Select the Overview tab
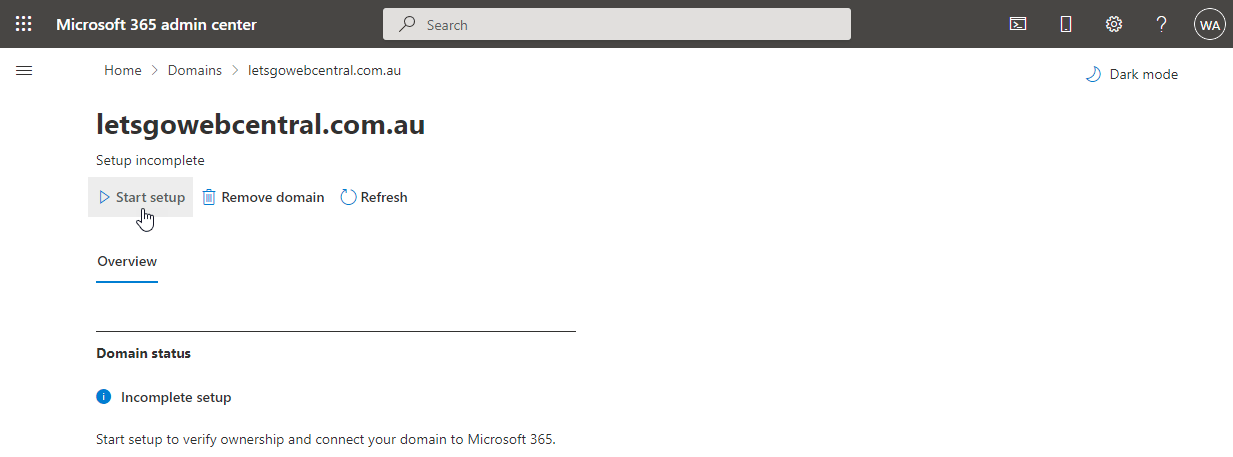This screenshot has height=457, width=1233. 127,261
